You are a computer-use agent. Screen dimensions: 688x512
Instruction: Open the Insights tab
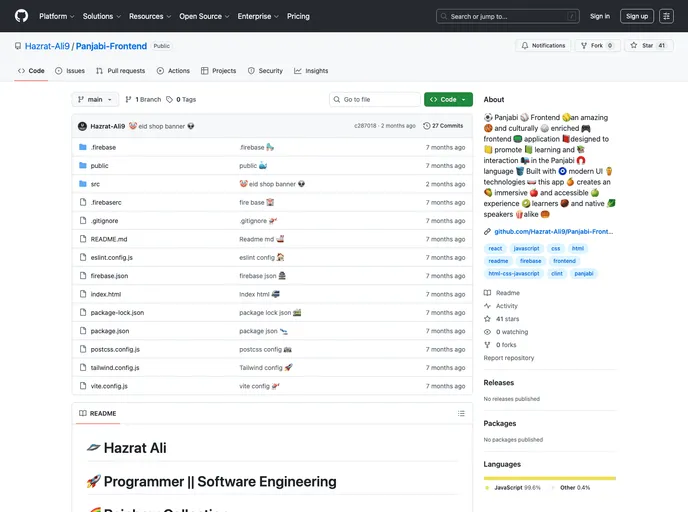click(311, 71)
